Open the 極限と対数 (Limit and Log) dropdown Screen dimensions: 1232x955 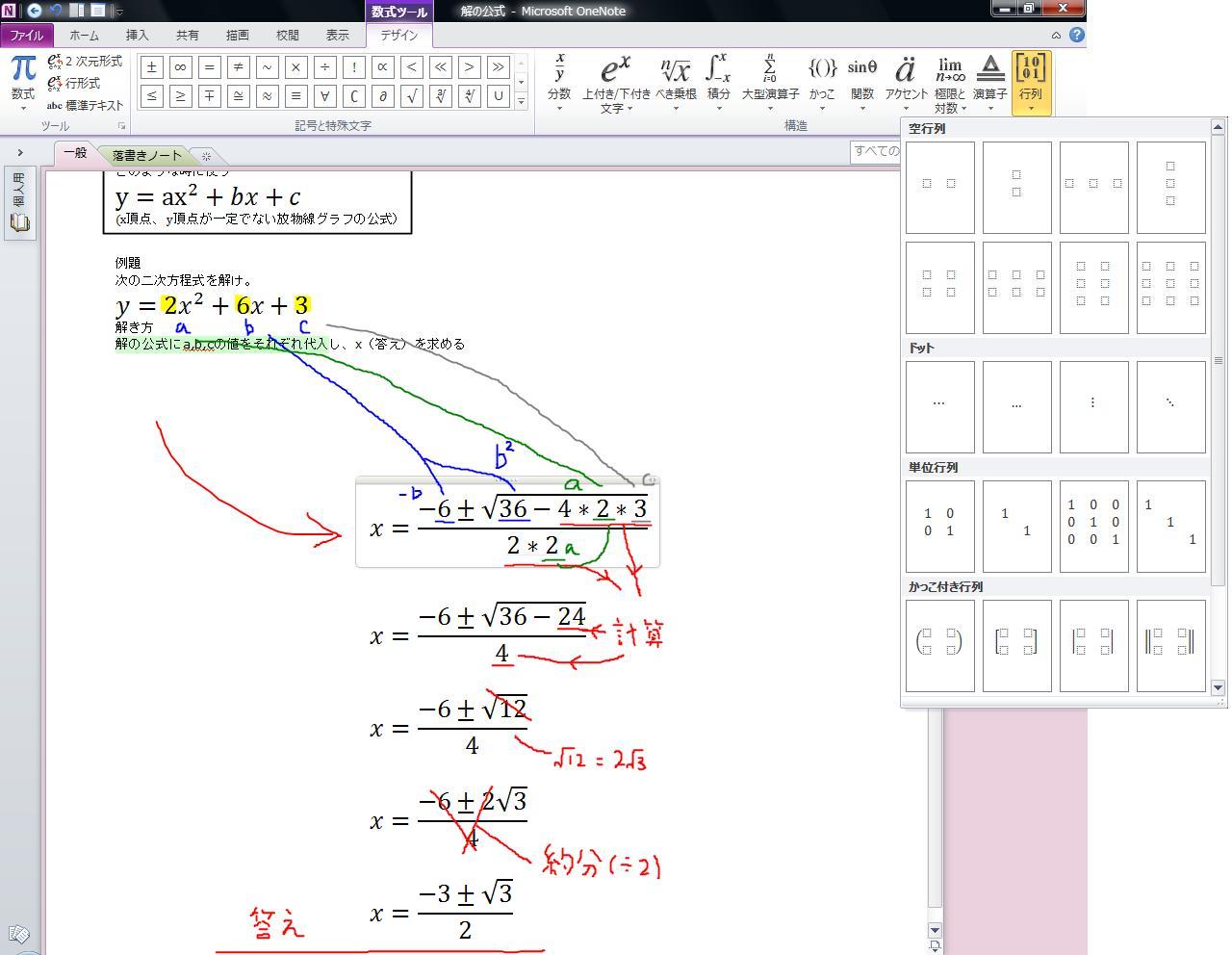coord(950,83)
